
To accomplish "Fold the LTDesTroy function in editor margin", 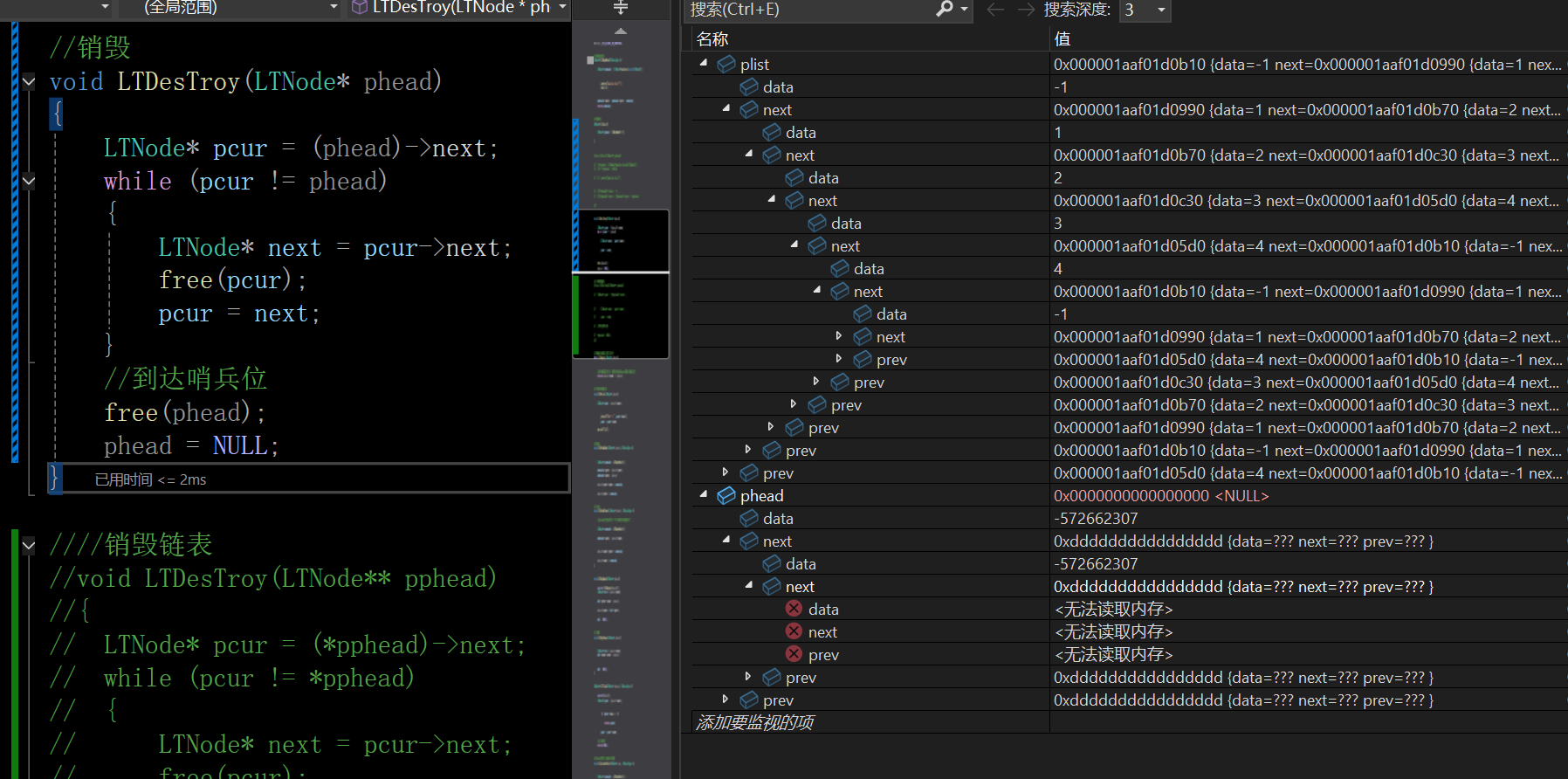I will pyautogui.click(x=29, y=82).
